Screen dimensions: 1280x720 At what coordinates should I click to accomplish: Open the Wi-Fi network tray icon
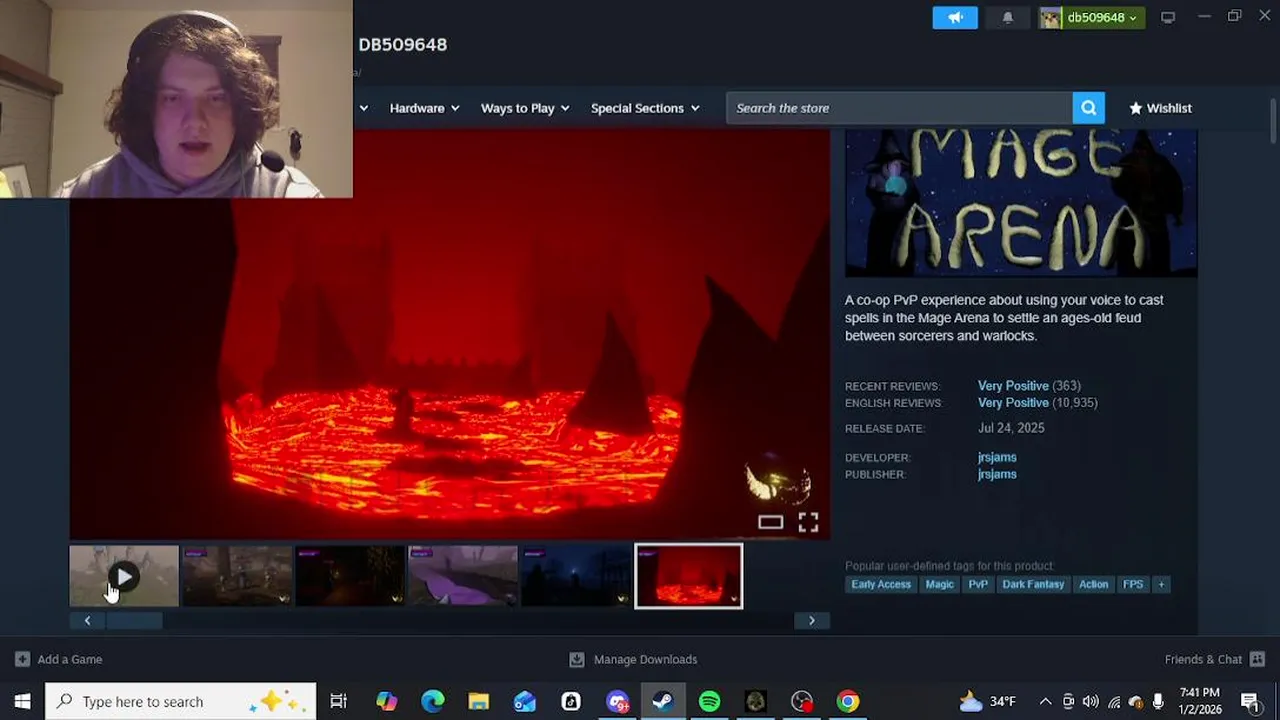point(1113,701)
